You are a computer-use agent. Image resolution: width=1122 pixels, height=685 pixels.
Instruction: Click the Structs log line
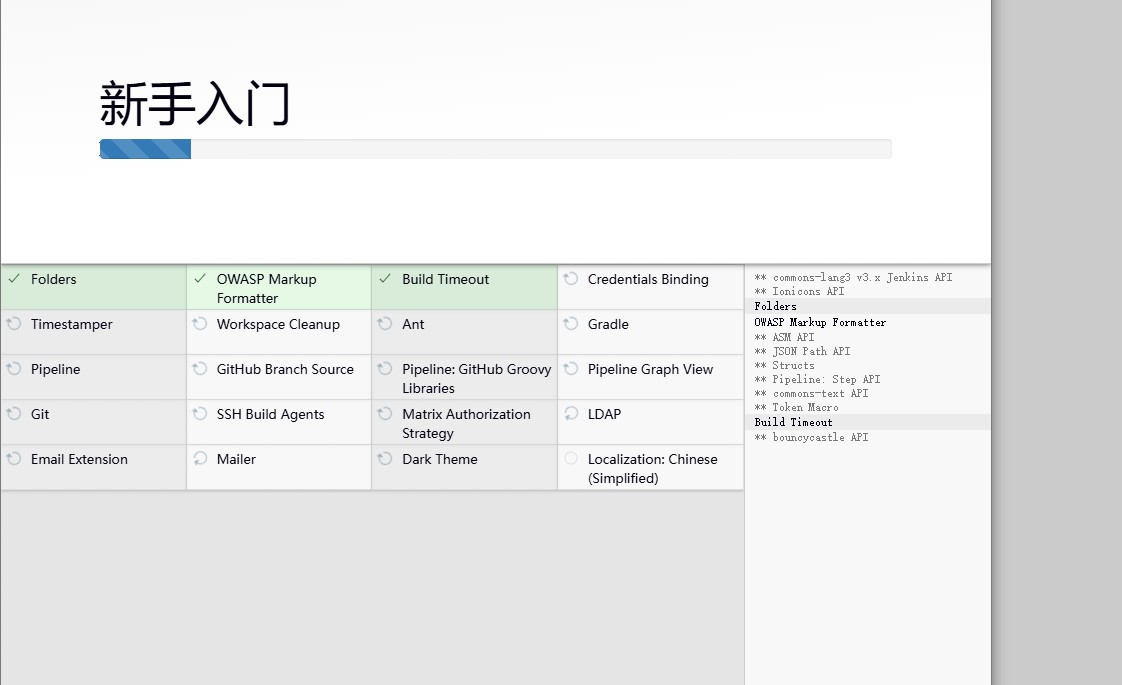tap(784, 365)
